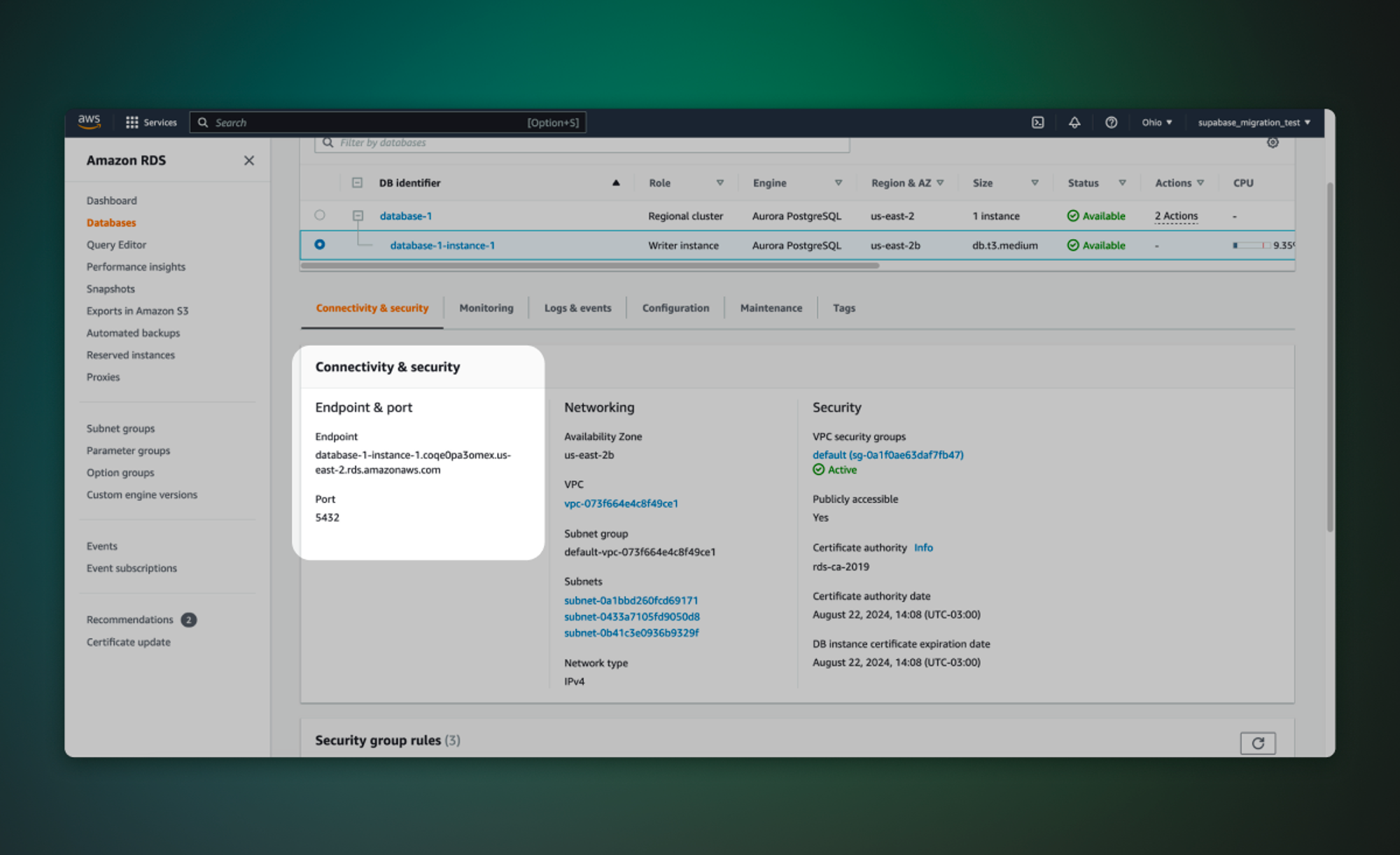Click the CloudShell terminal icon

point(1038,122)
